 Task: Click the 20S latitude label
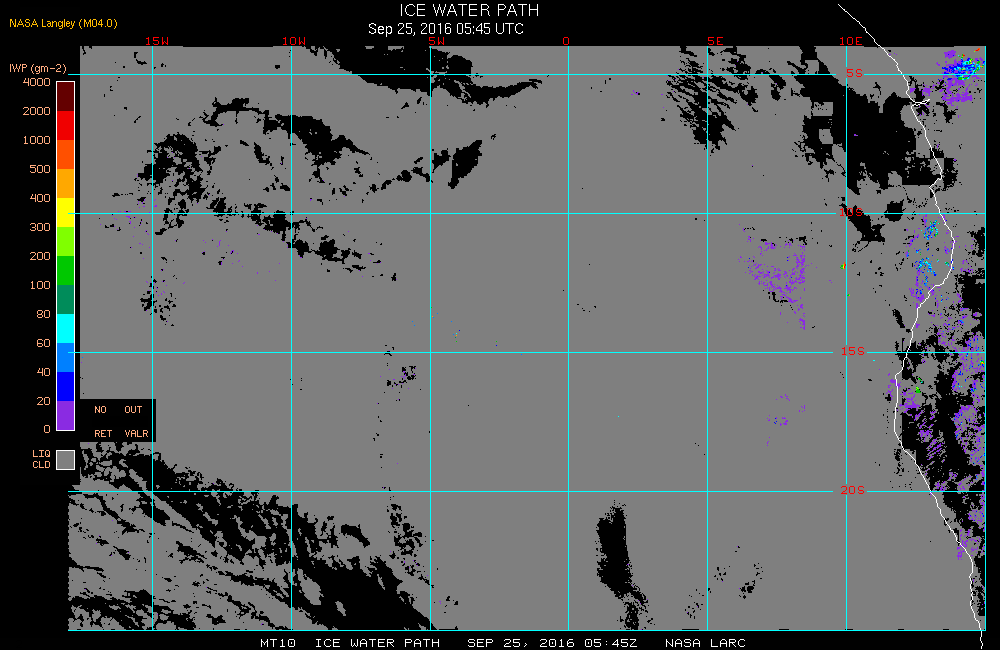[x=853, y=490]
